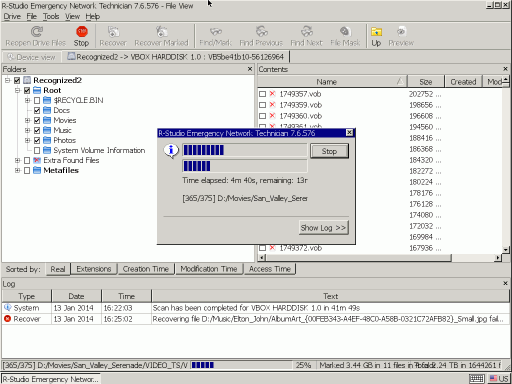Sort by Extensions tab

[x=94, y=269]
